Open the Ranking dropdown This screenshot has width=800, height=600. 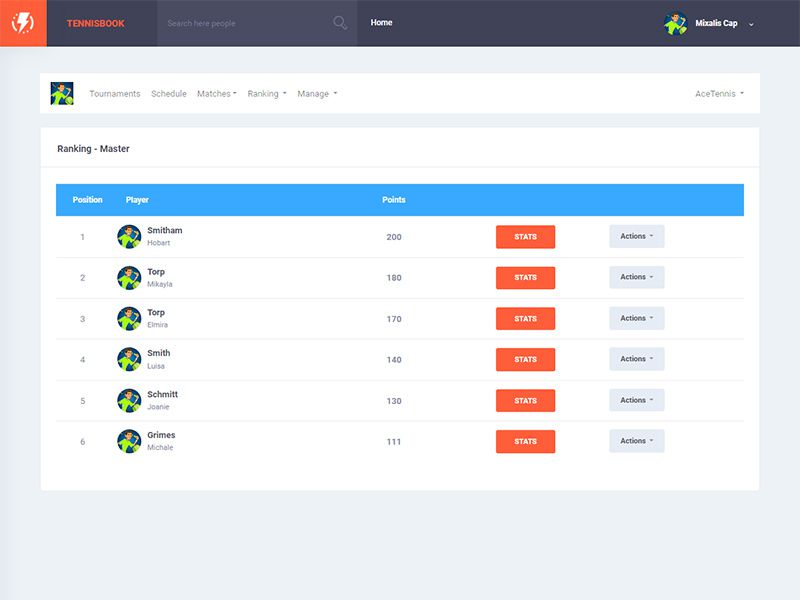coord(265,93)
